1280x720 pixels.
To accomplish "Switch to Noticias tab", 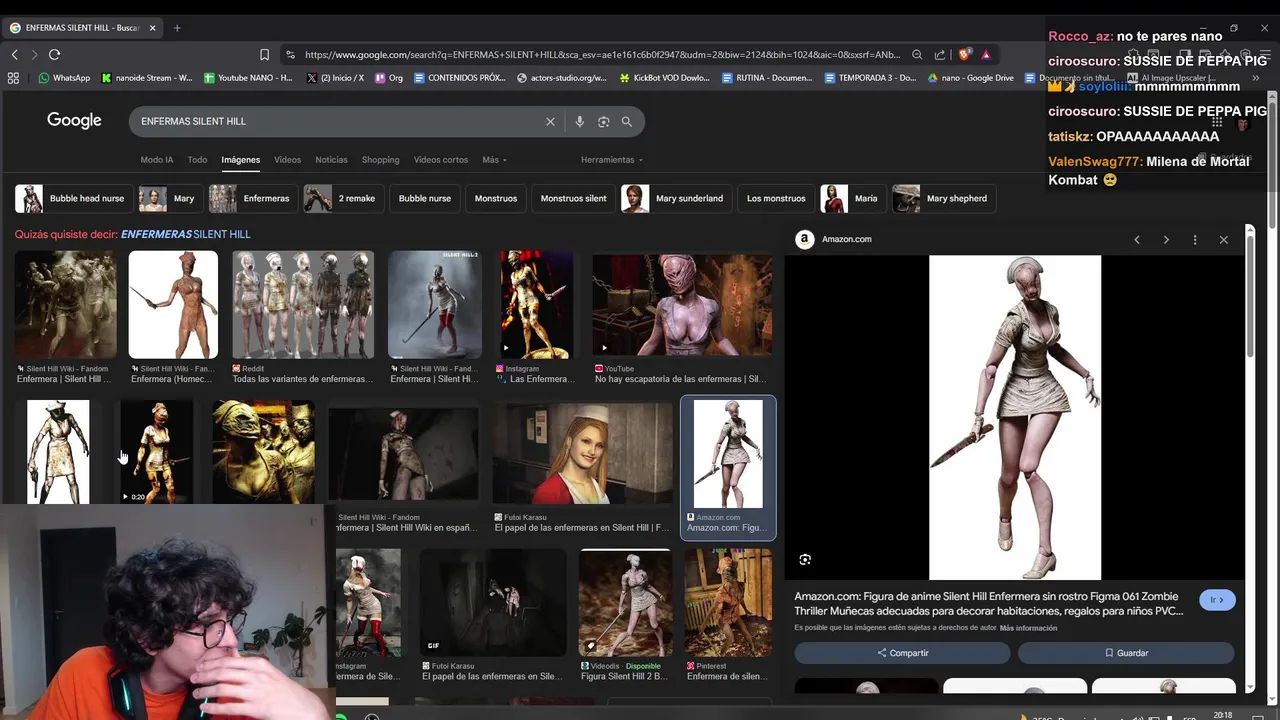I will coord(332,160).
